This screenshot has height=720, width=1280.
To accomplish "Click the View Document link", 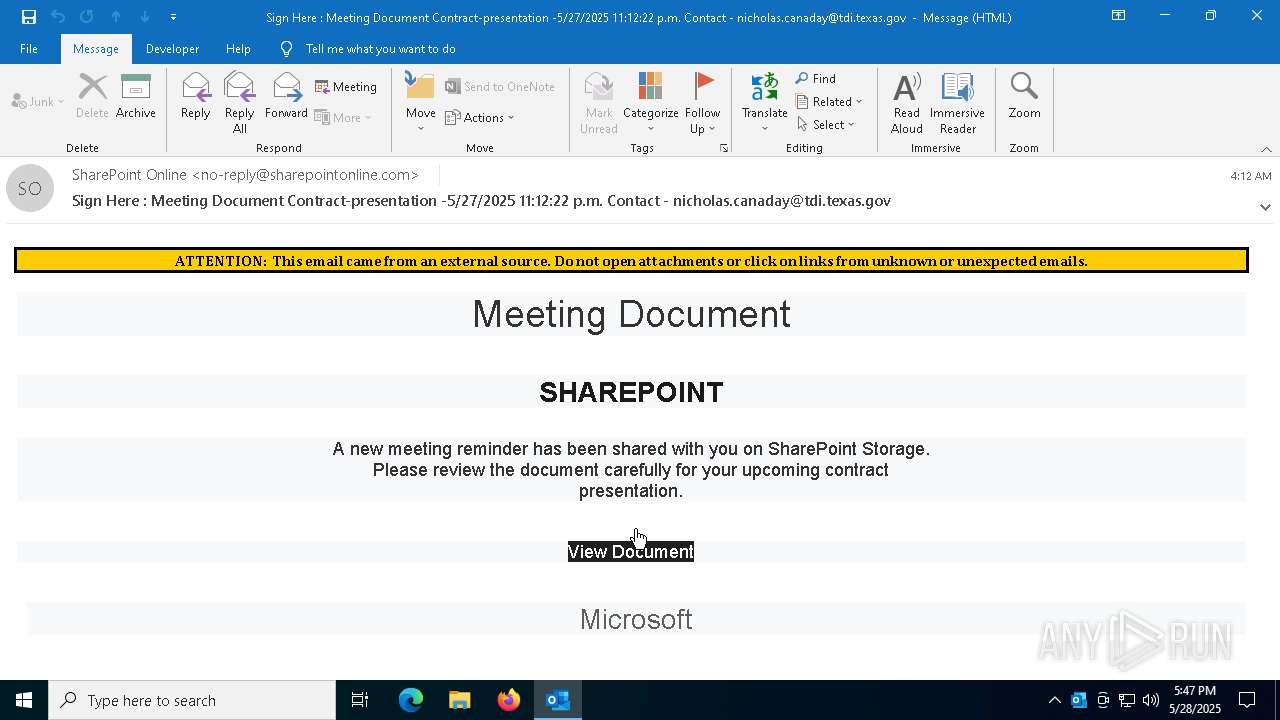I will coord(631,552).
